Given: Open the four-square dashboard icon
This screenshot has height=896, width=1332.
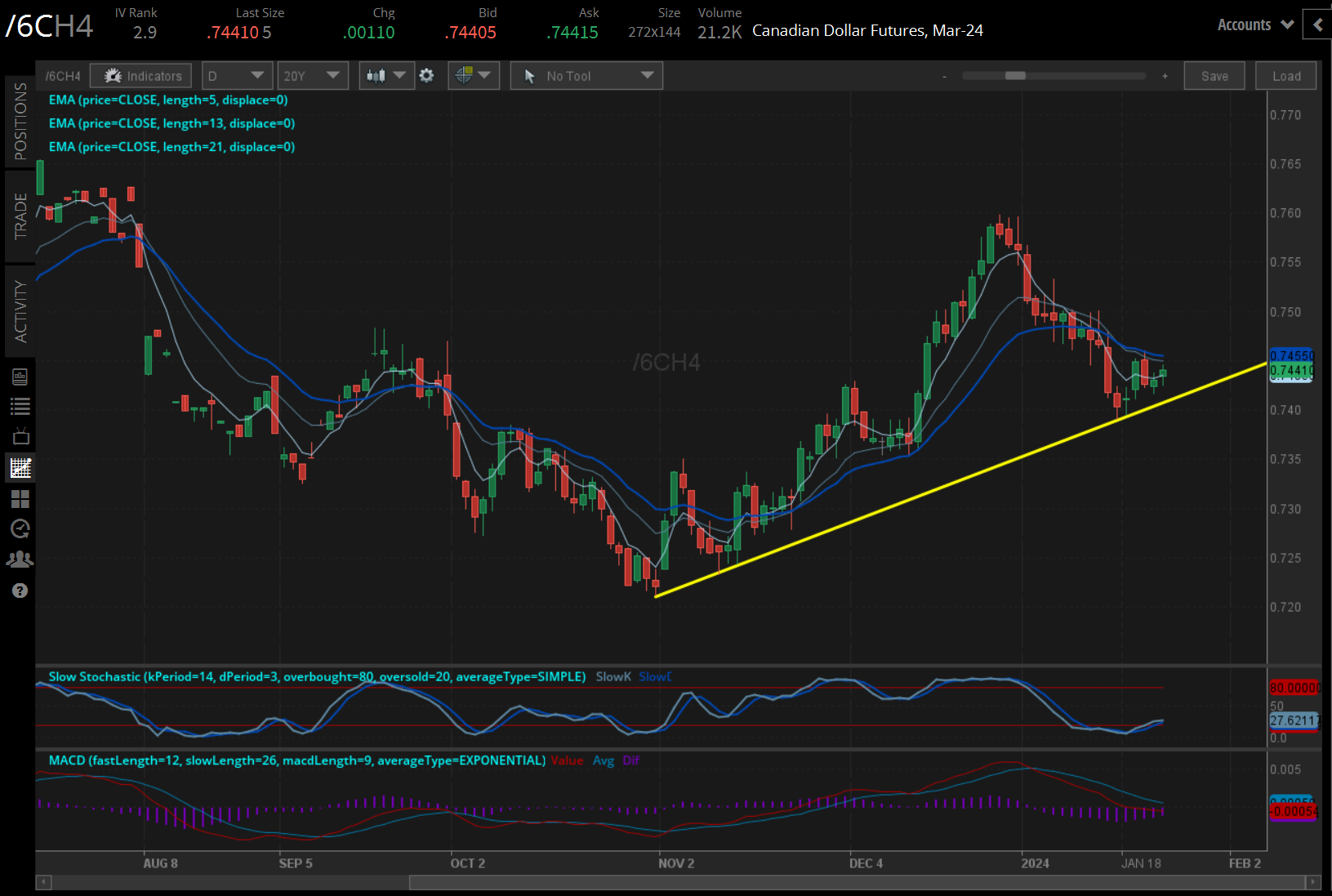Looking at the screenshot, I should point(20,498).
